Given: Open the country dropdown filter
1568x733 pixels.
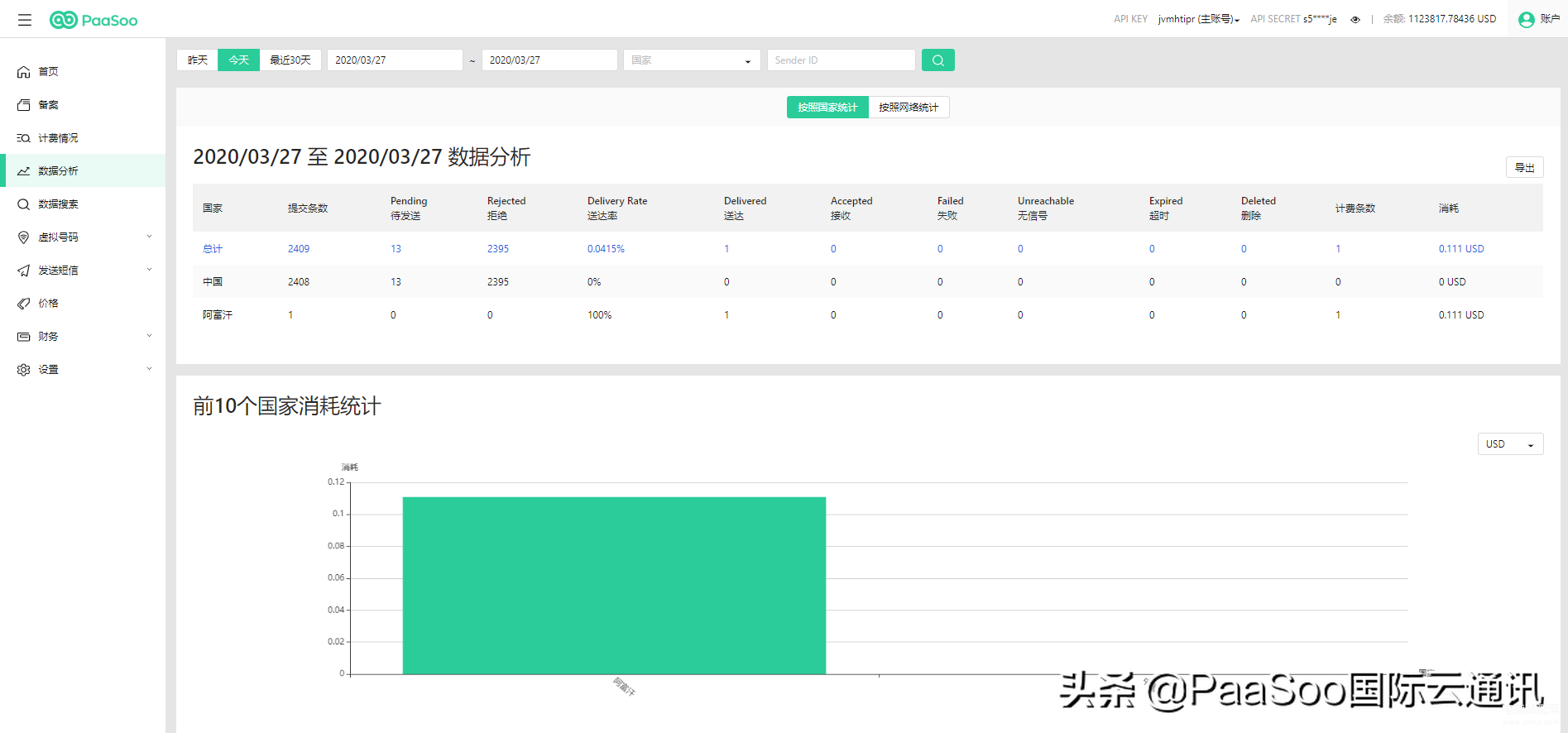Looking at the screenshot, I should click(691, 60).
